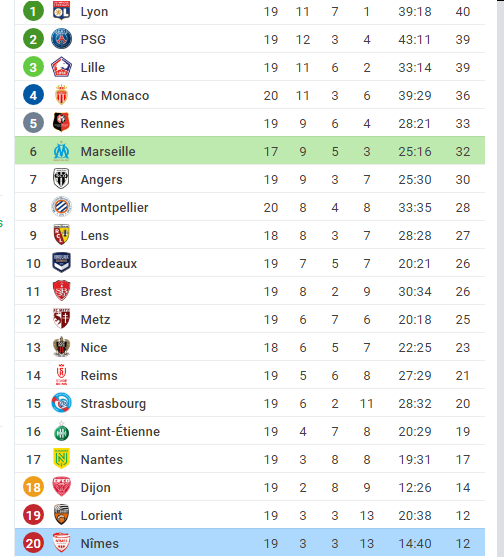
Task: Click the Nantes yellow crest
Action: (61, 459)
